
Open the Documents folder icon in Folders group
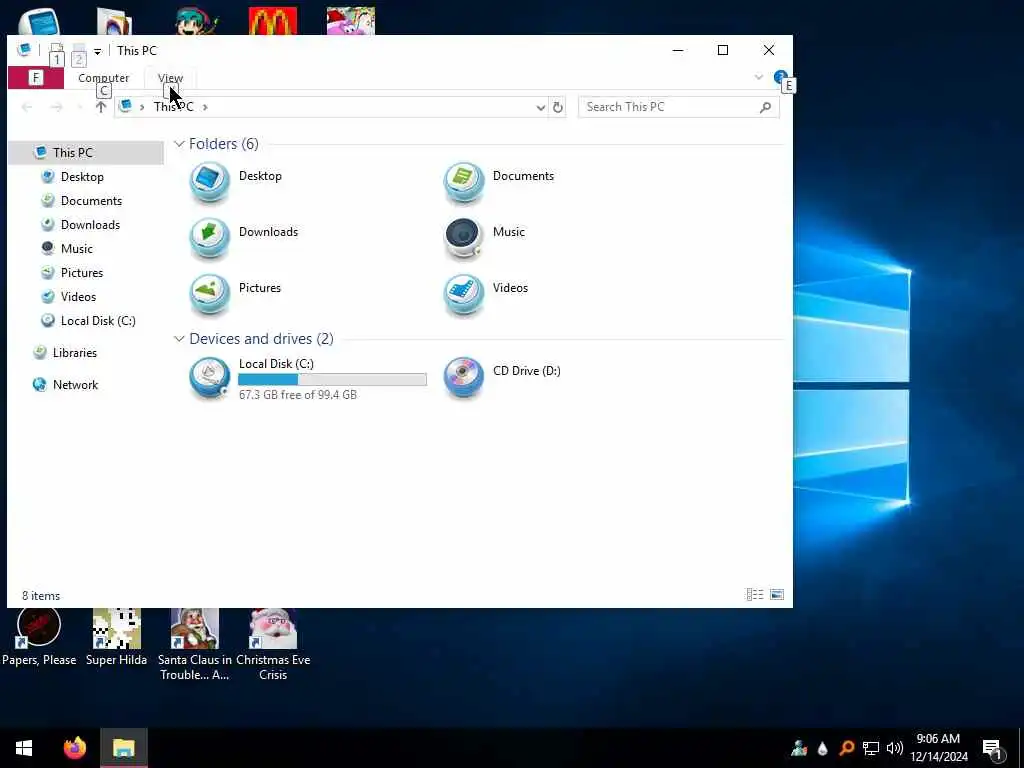(x=464, y=182)
